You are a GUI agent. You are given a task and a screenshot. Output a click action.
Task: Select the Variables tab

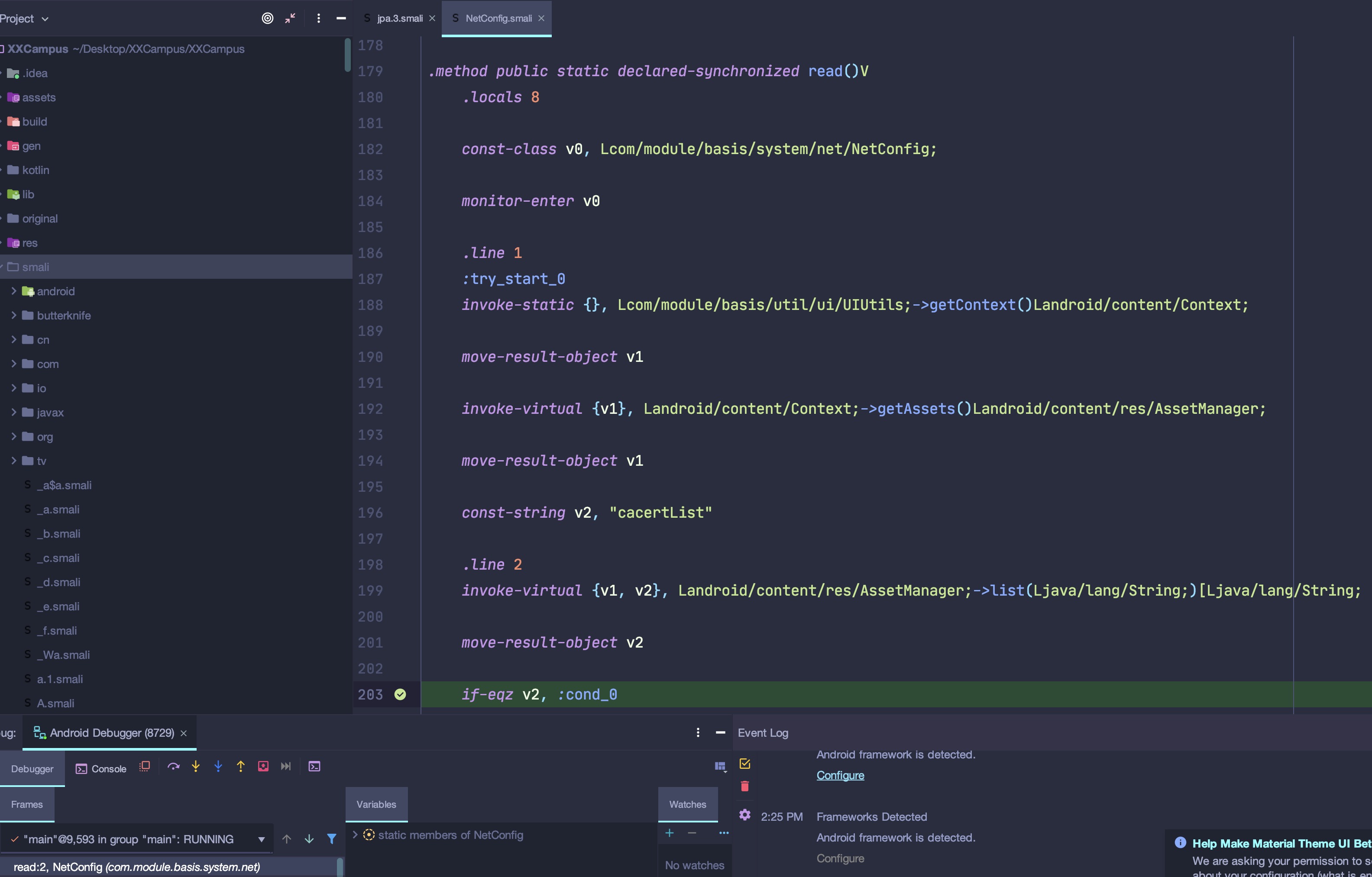[376, 804]
